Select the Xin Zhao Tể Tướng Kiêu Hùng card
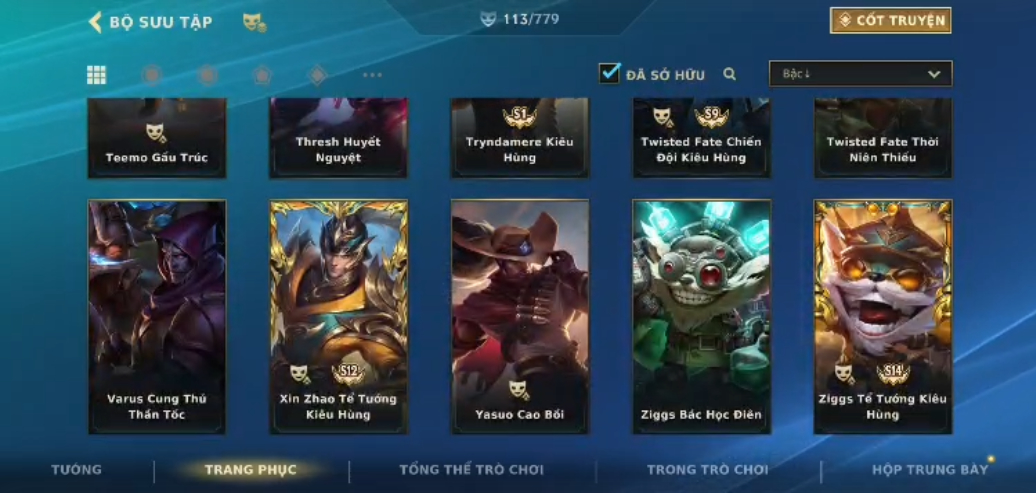1036x493 pixels. pos(338,317)
